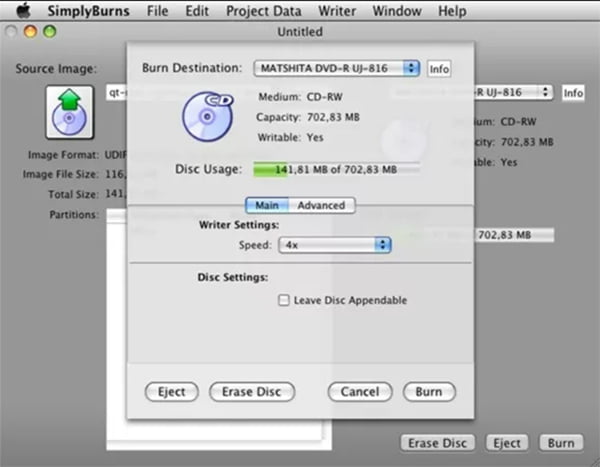Open the Window menu
This screenshot has height=467, width=600.
click(397, 11)
